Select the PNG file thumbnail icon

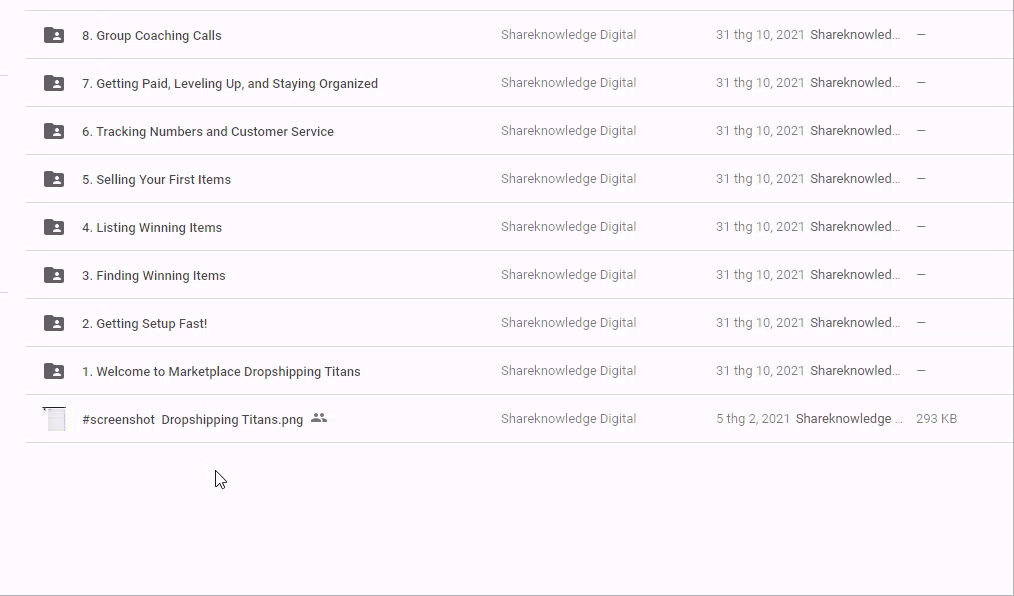click(55, 419)
